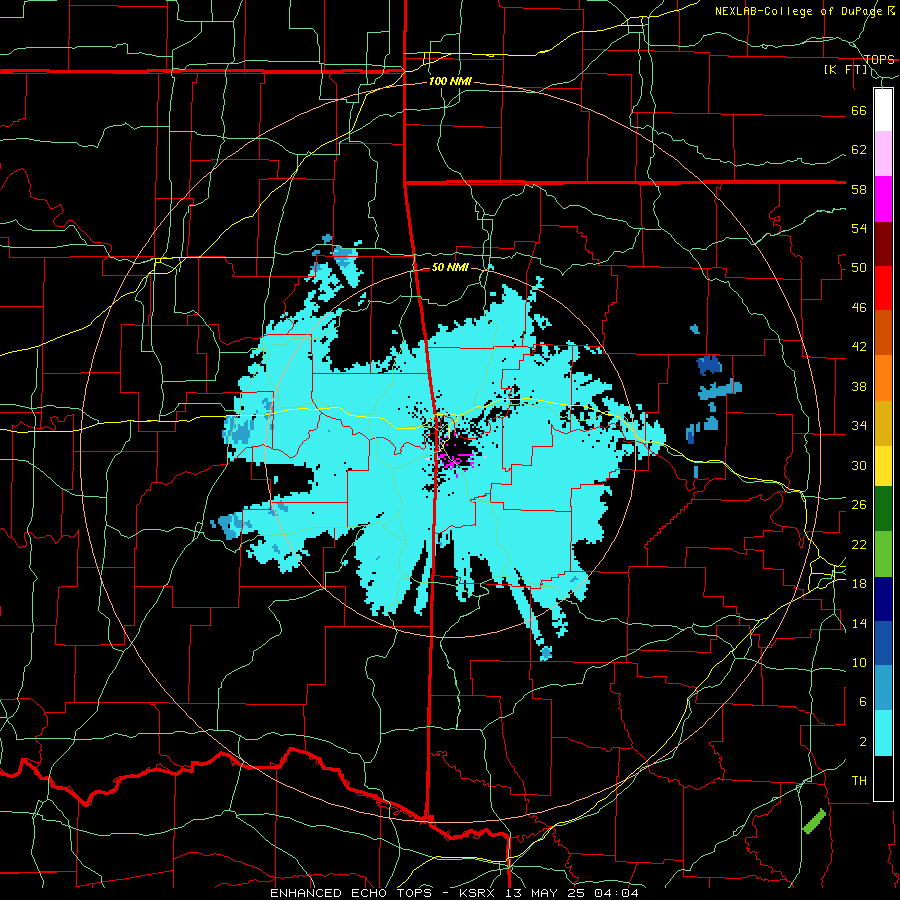Click the medium blue 18 kft legend swatch

883,643
